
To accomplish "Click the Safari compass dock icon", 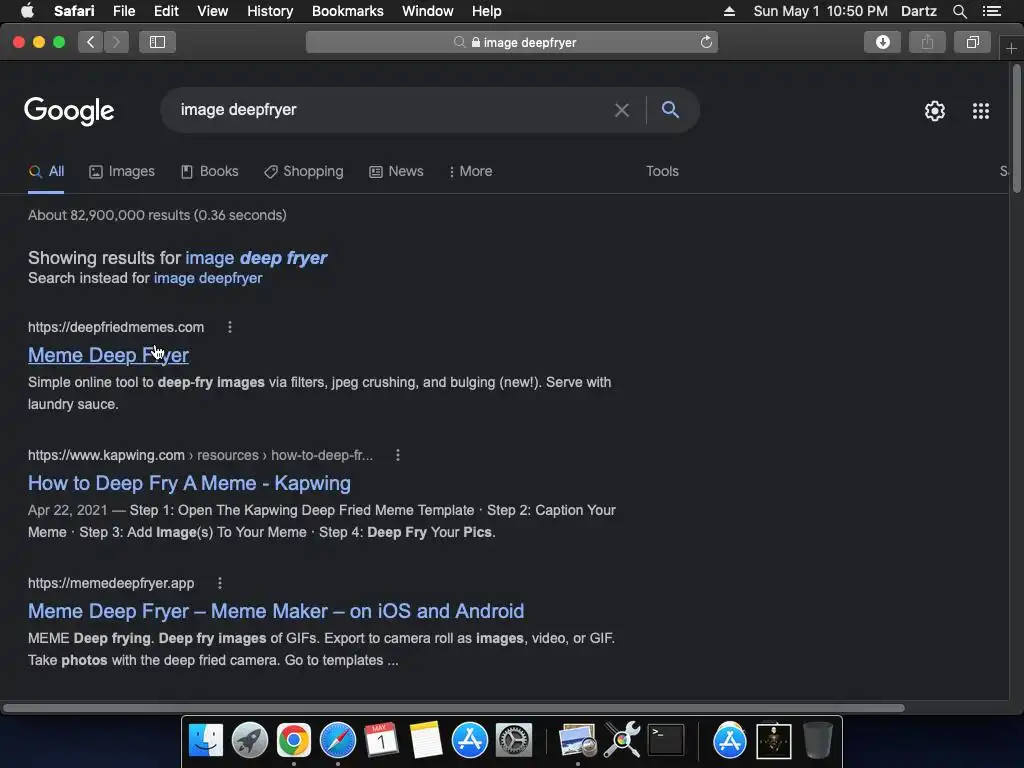I will [x=338, y=741].
